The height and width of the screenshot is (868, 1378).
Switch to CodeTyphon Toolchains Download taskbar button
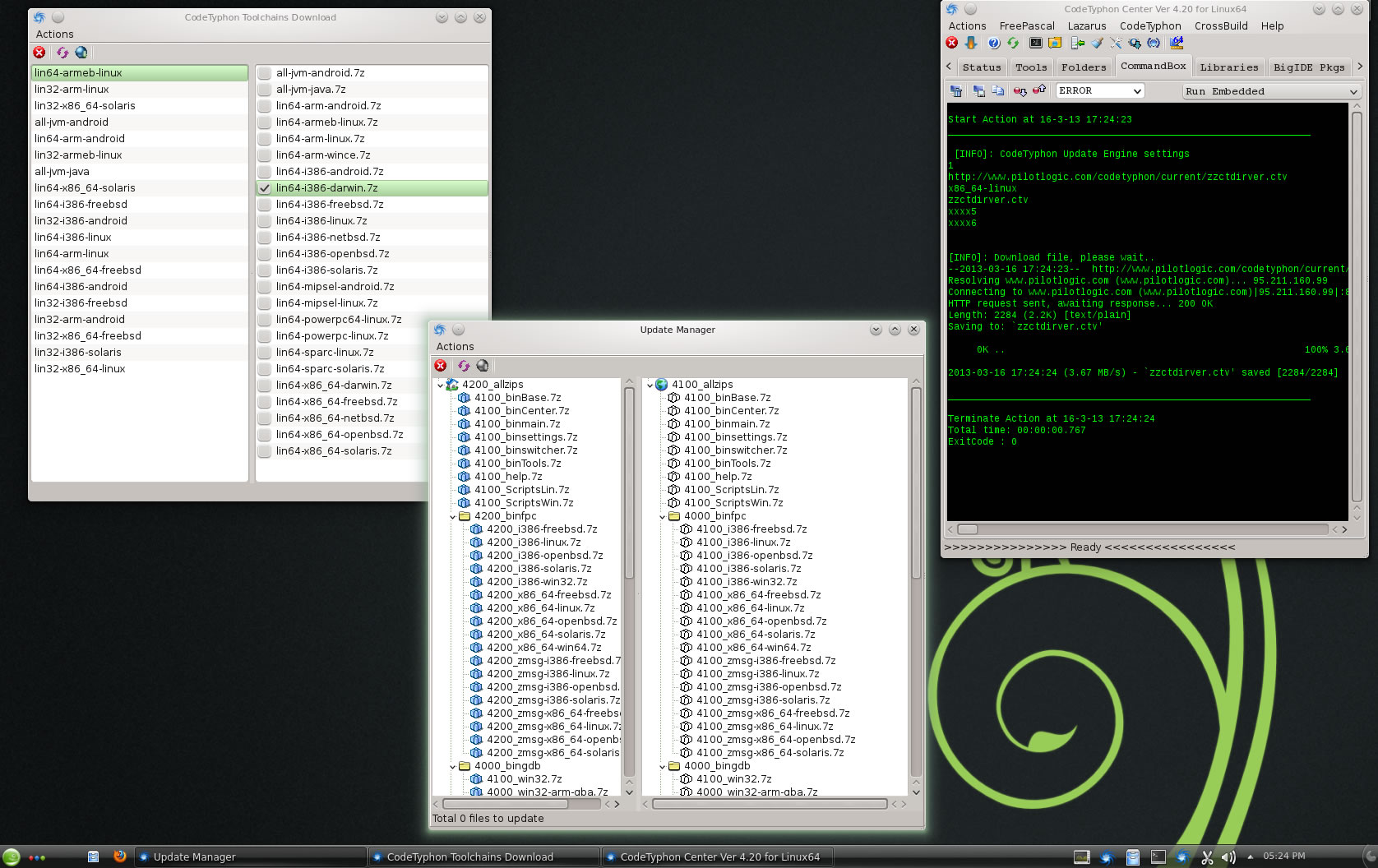pyautogui.click(x=483, y=856)
